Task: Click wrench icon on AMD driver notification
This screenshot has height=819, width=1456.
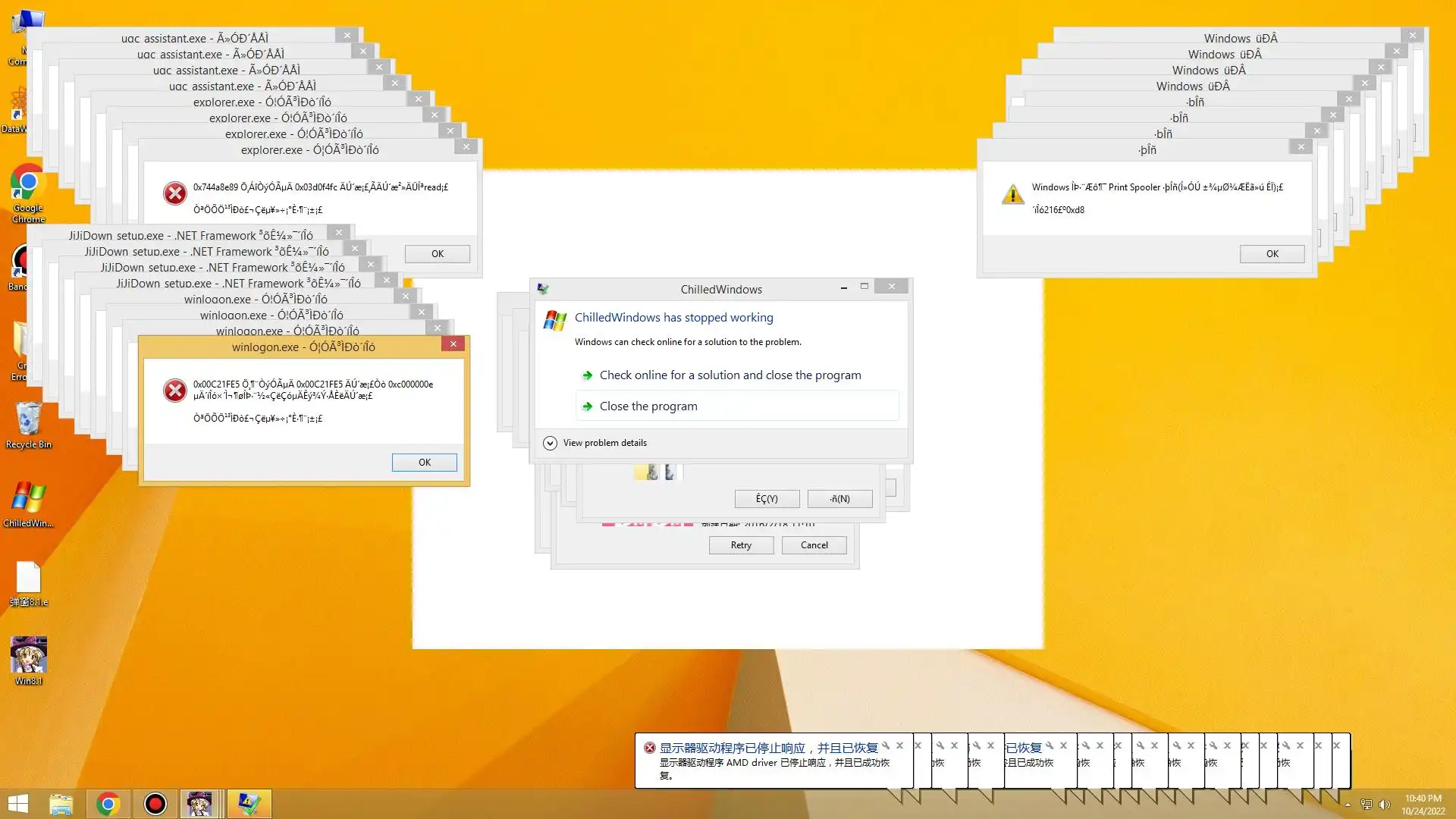Action: point(886,746)
